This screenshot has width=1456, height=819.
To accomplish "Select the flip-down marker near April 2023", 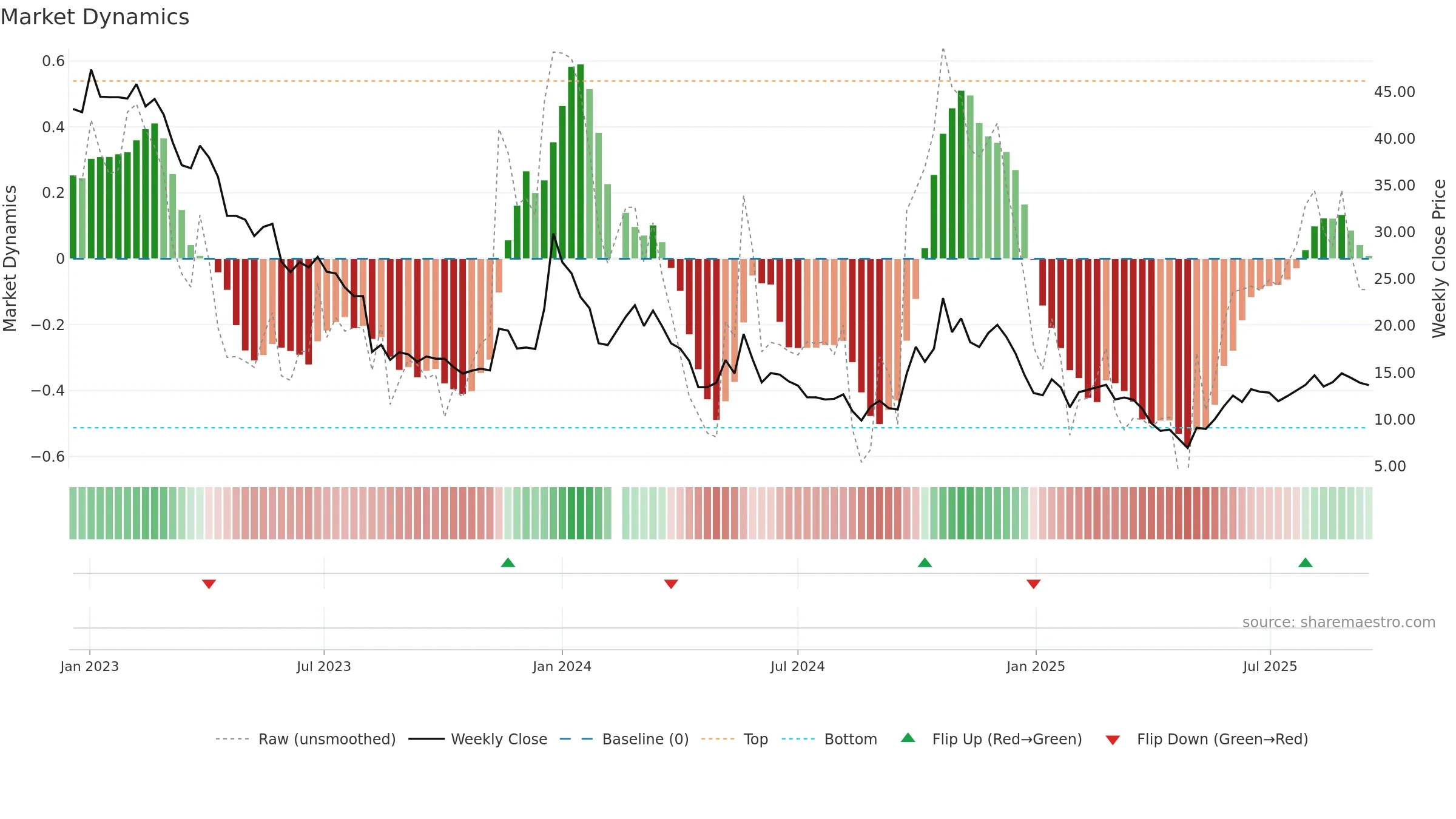I will [209, 584].
